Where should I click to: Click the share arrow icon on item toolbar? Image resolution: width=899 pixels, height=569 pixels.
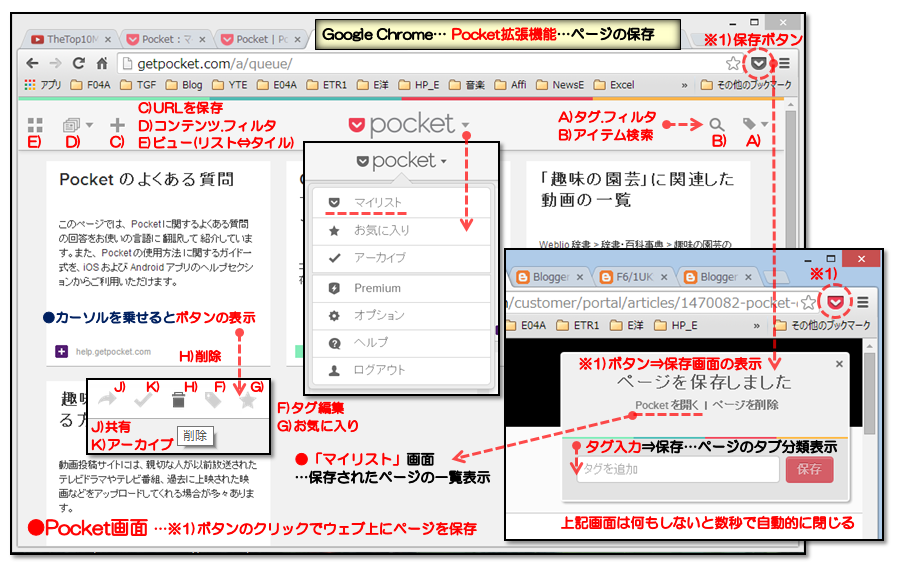108,400
